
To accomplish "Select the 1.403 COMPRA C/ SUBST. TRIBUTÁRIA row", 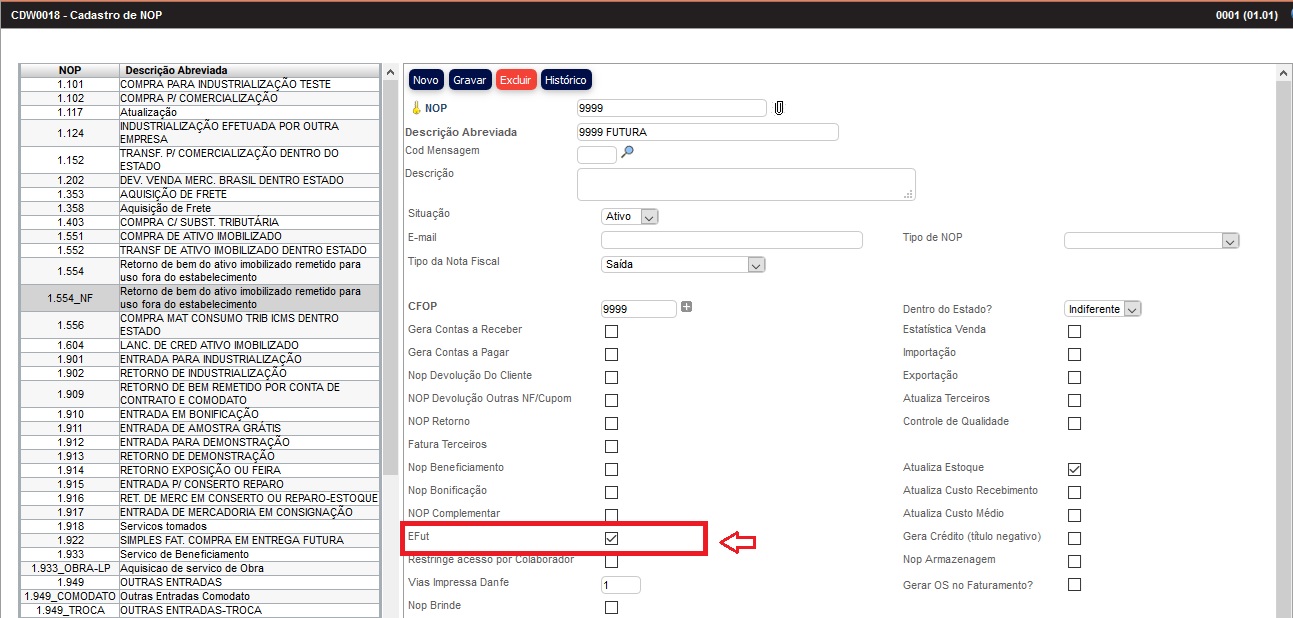I will pyautogui.click(x=200, y=222).
